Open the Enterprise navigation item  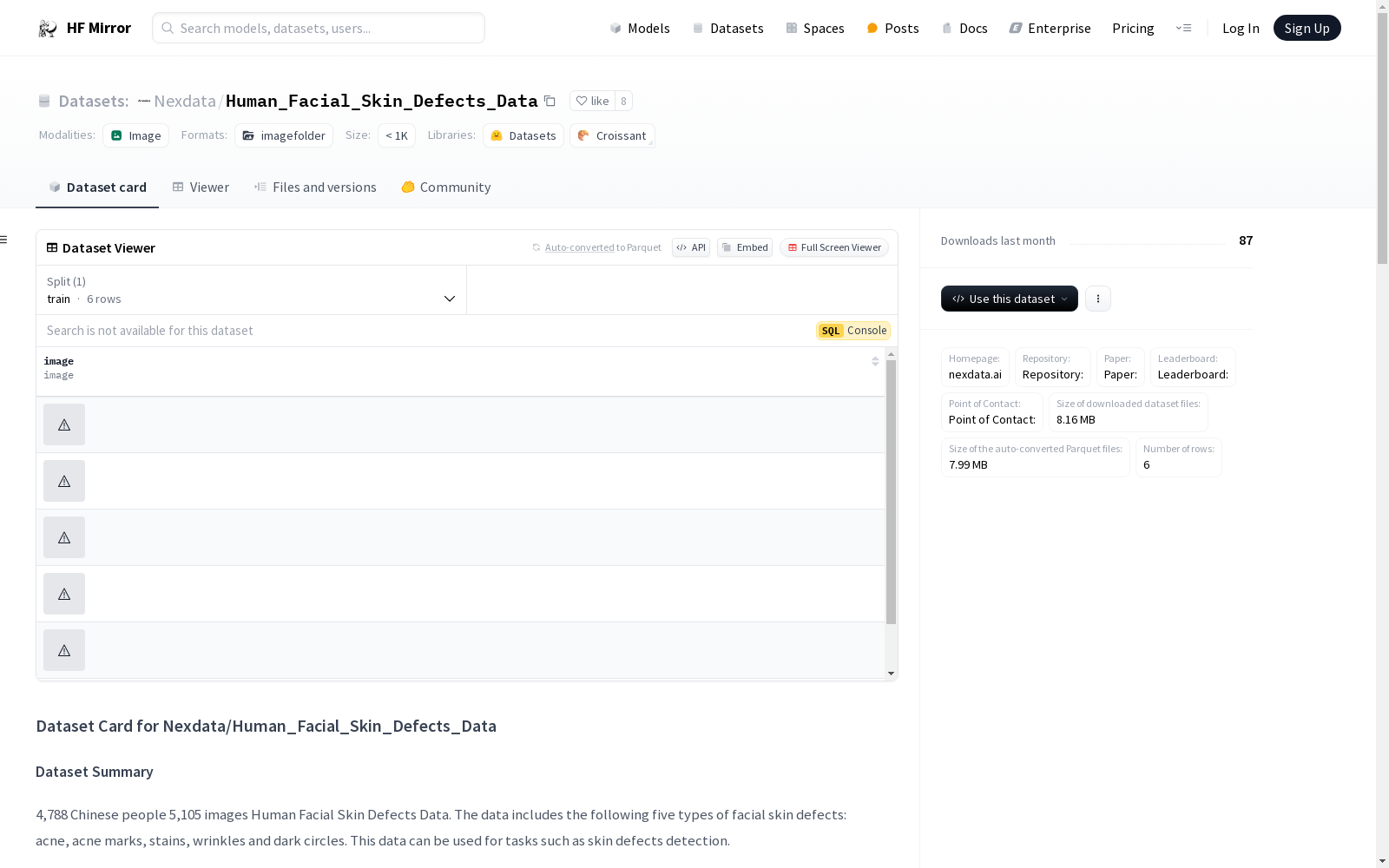1050,28
